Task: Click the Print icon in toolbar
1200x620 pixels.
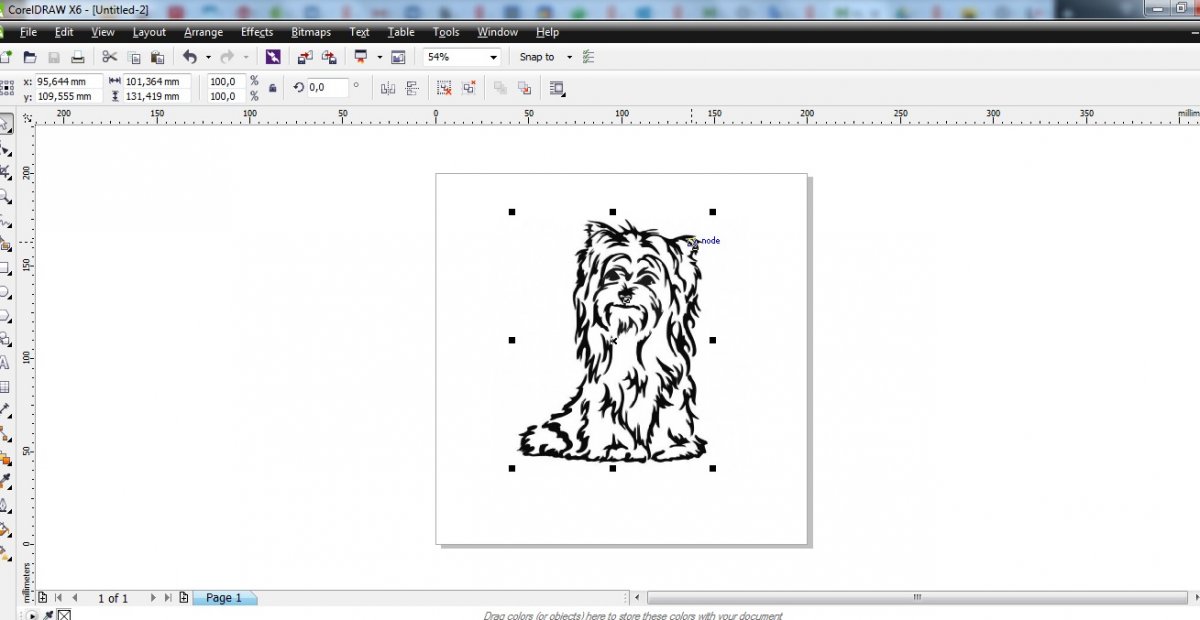Action: (77, 58)
